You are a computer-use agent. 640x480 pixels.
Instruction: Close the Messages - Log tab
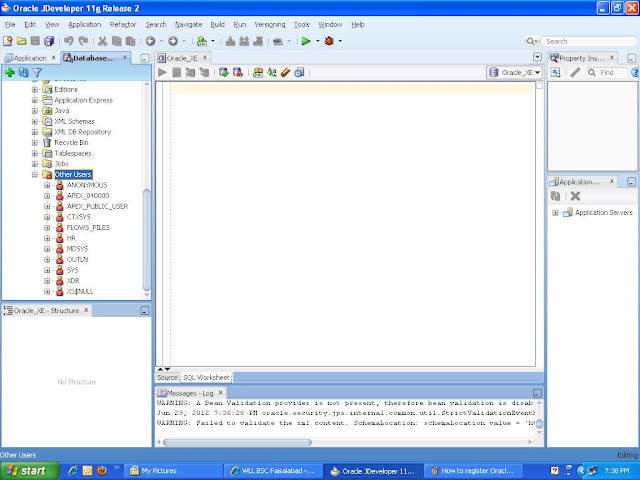[x=220, y=393]
